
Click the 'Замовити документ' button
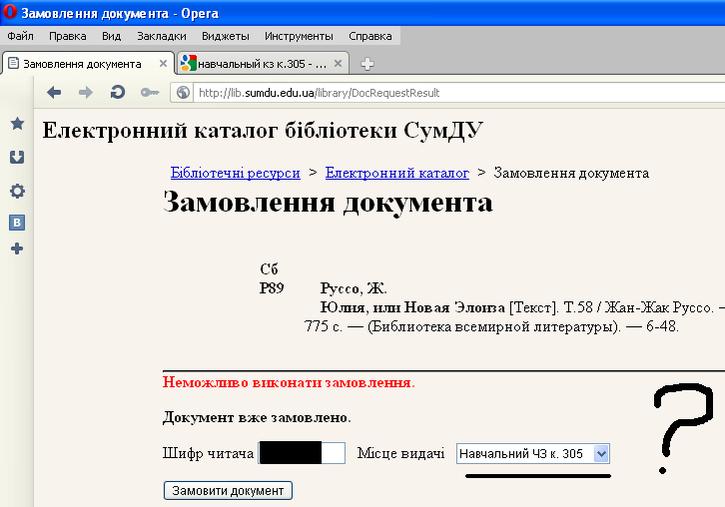click(x=228, y=490)
